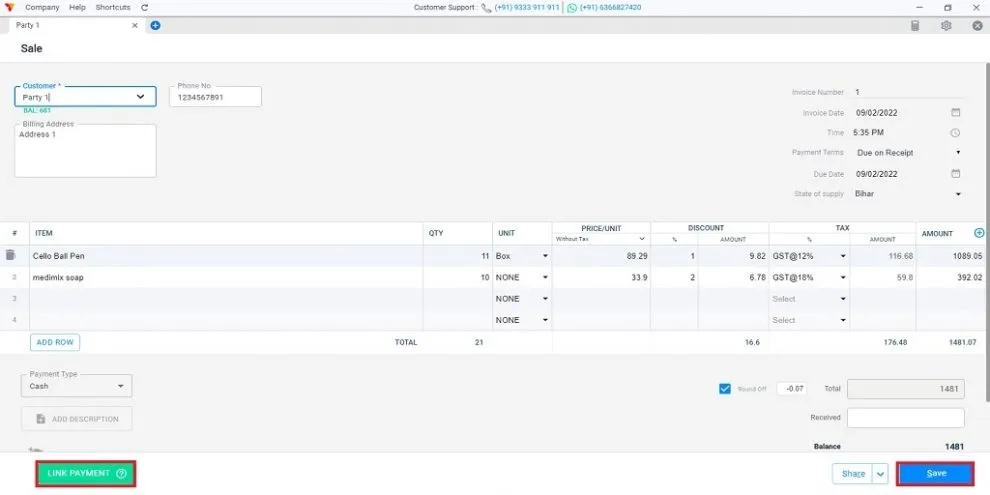Open the Shortcuts menu
The image size is (990, 495).
(x=113, y=8)
